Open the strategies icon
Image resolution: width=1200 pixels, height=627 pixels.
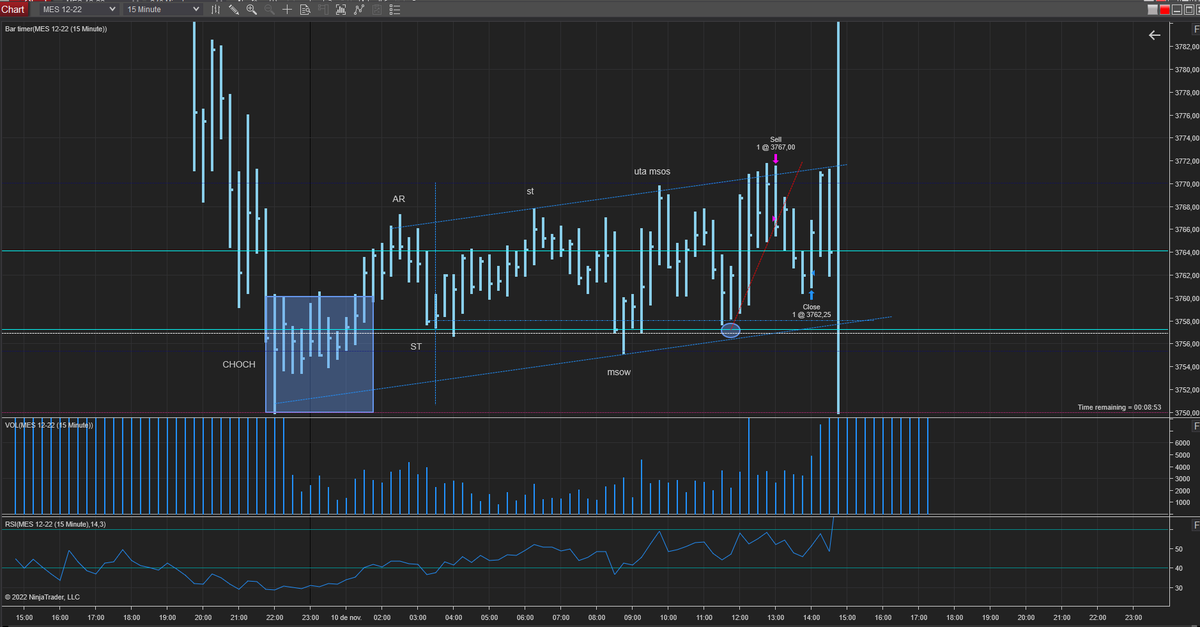point(358,9)
